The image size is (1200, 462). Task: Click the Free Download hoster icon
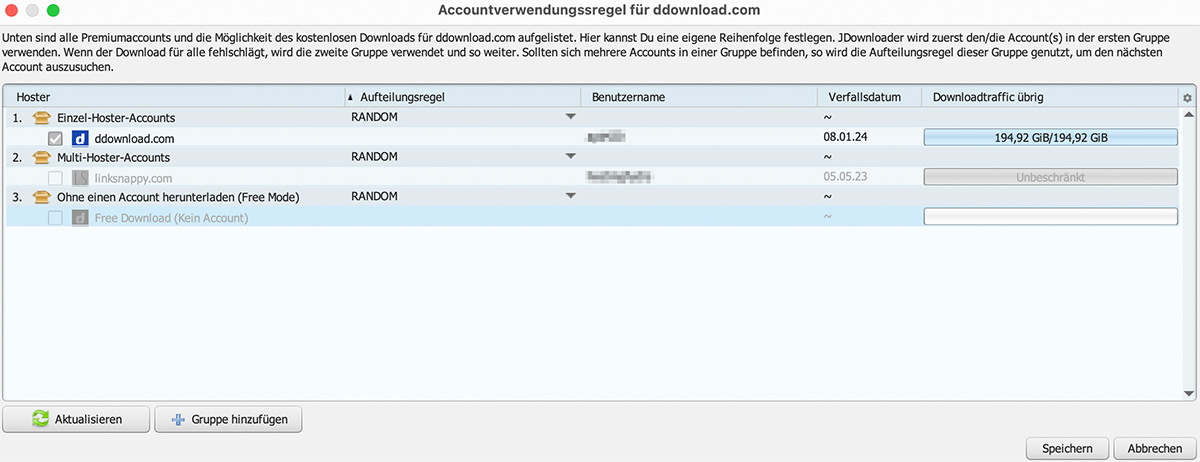pos(81,217)
